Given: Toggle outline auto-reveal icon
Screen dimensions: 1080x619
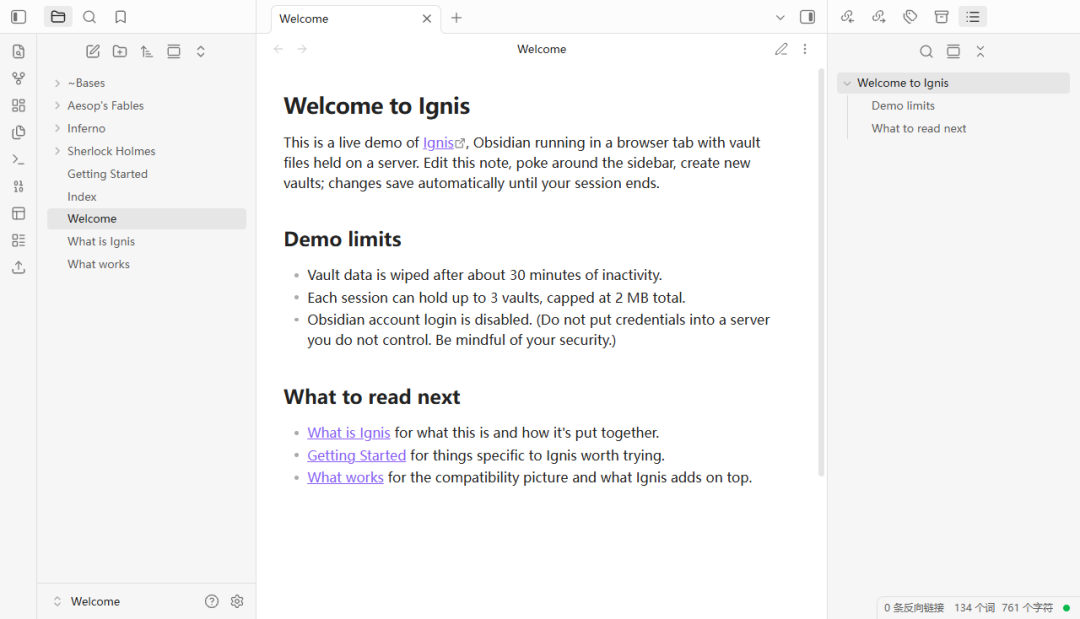Looking at the screenshot, I should pyautogui.click(x=953, y=52).
